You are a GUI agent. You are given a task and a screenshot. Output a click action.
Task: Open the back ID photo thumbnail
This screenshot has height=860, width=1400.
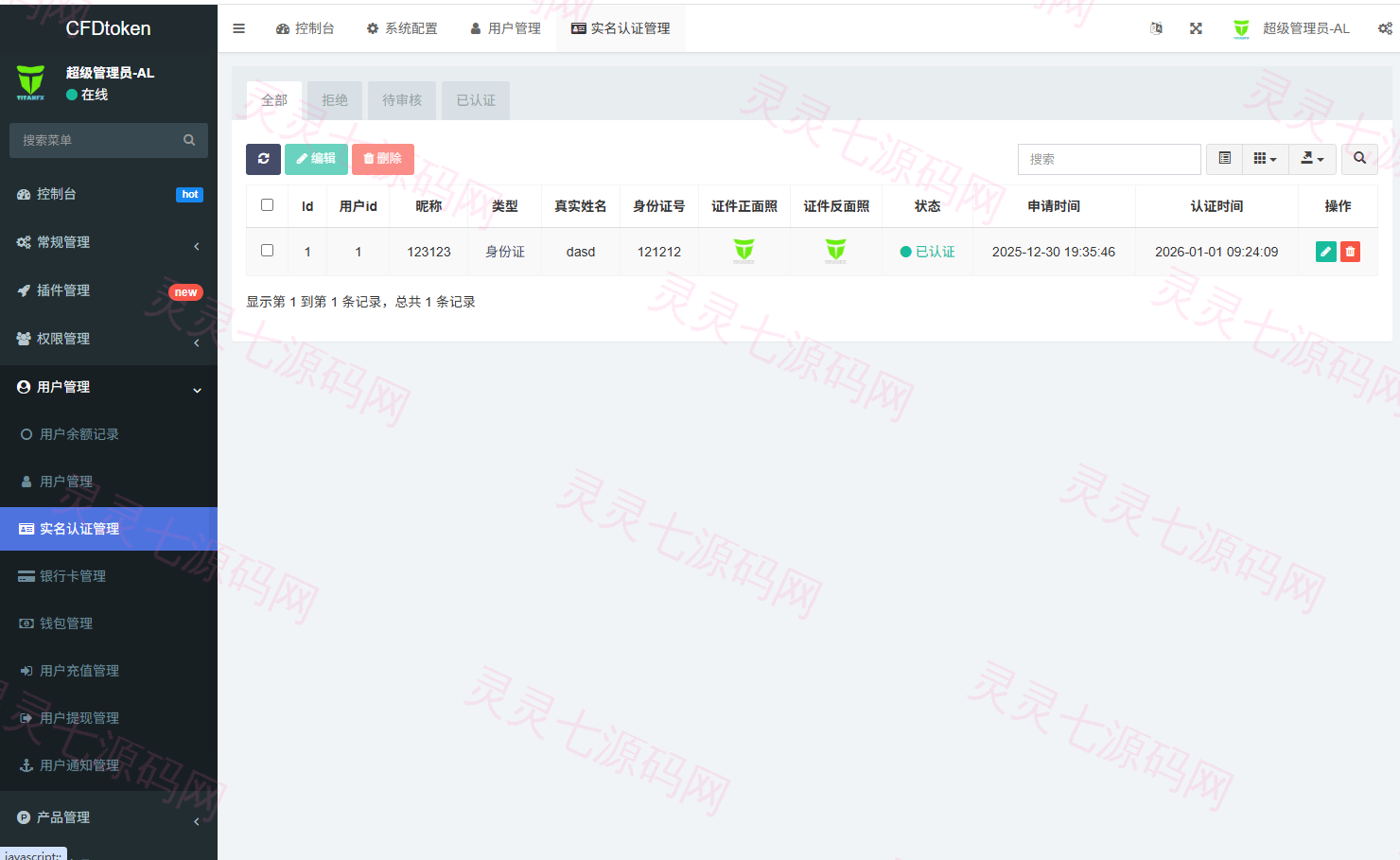[x=836, y=251]
